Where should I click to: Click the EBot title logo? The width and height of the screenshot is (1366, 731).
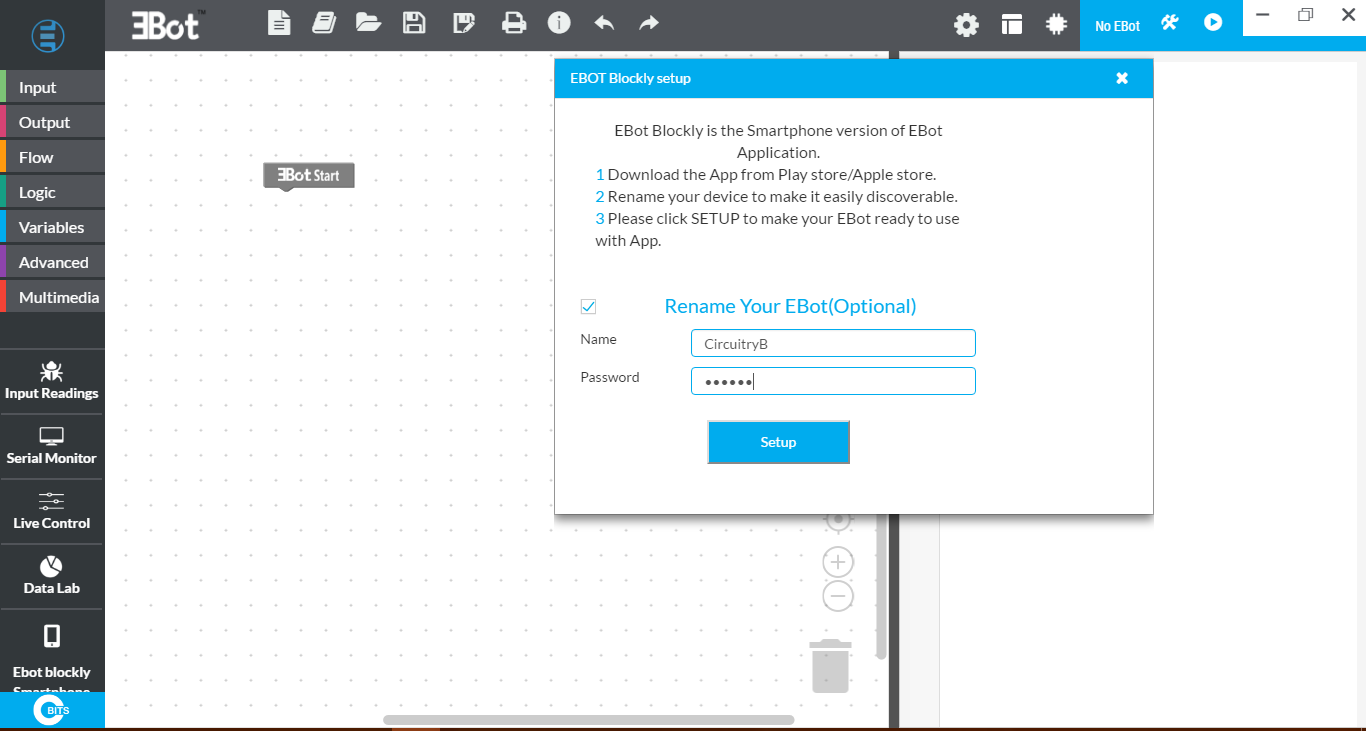click(x=169, y=25)
